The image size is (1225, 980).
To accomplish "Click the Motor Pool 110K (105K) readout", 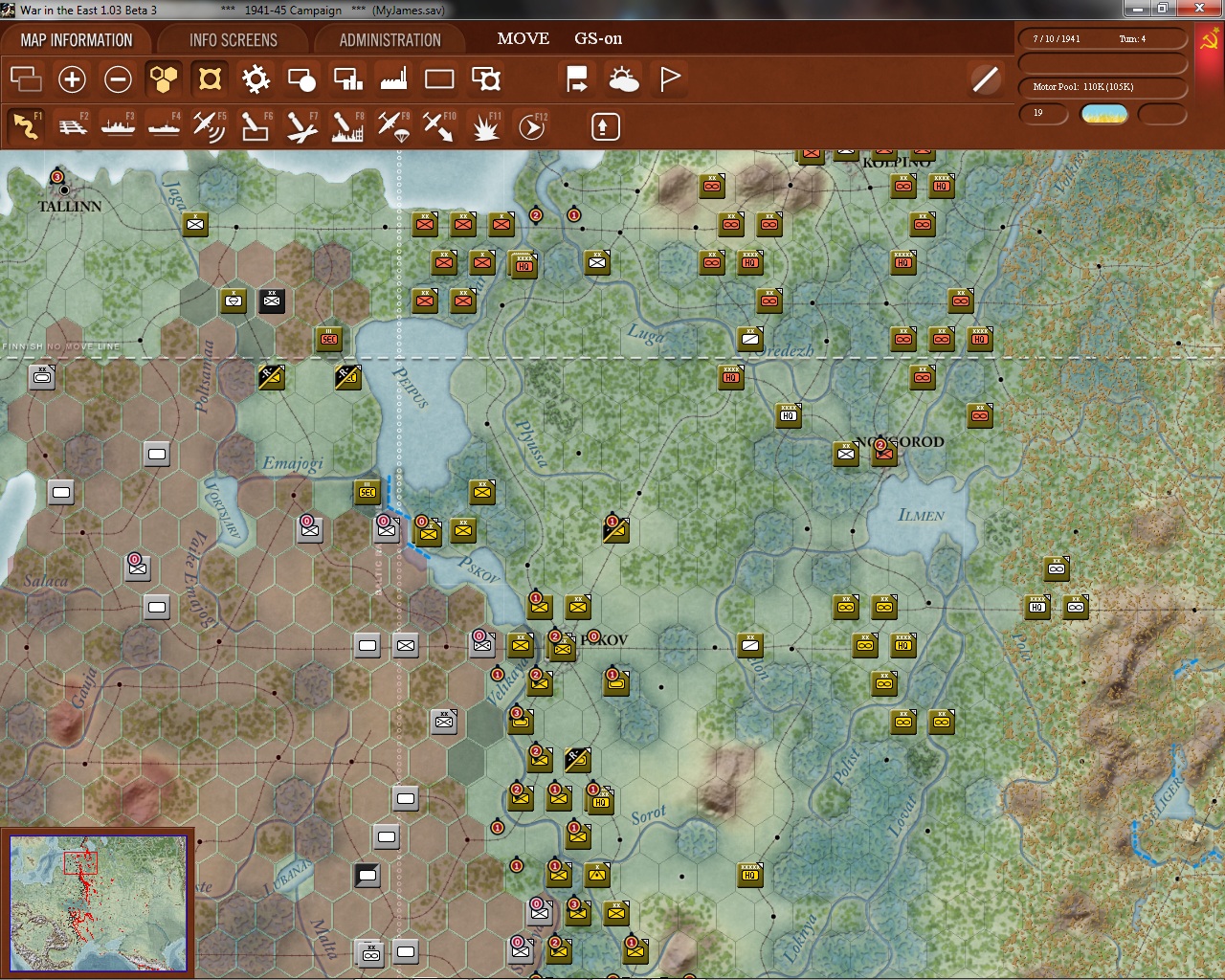I will pyautogui.click(x=1083, y=87).
